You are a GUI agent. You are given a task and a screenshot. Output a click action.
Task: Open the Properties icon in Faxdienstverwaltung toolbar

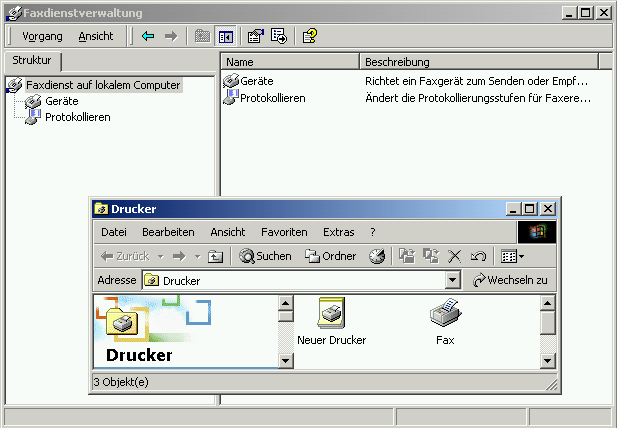coord(255,37)
